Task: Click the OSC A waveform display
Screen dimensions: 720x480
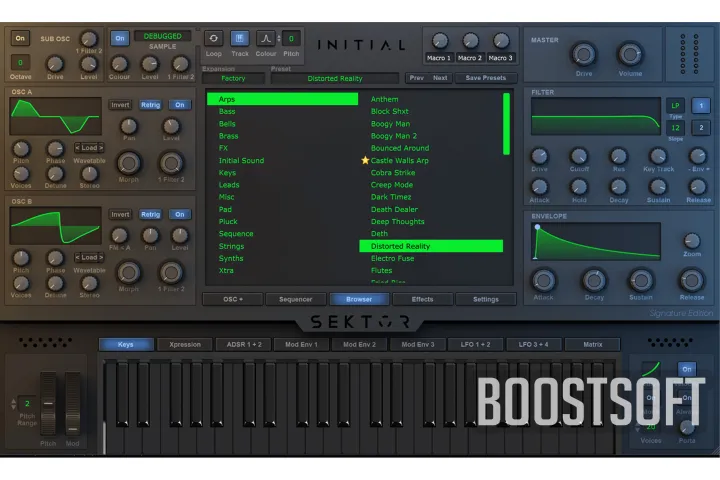Action: tap(56, 116)
